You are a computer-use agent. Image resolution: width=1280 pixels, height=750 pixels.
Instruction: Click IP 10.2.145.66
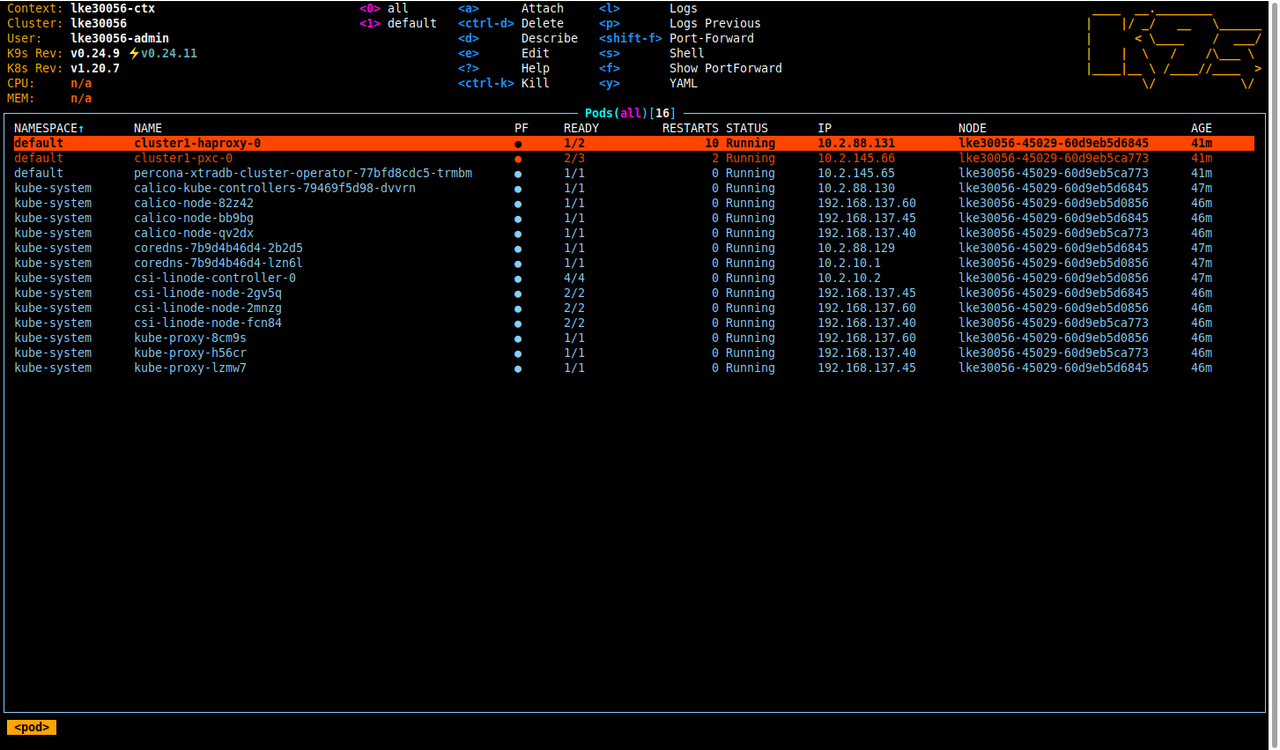click(856, 158)
